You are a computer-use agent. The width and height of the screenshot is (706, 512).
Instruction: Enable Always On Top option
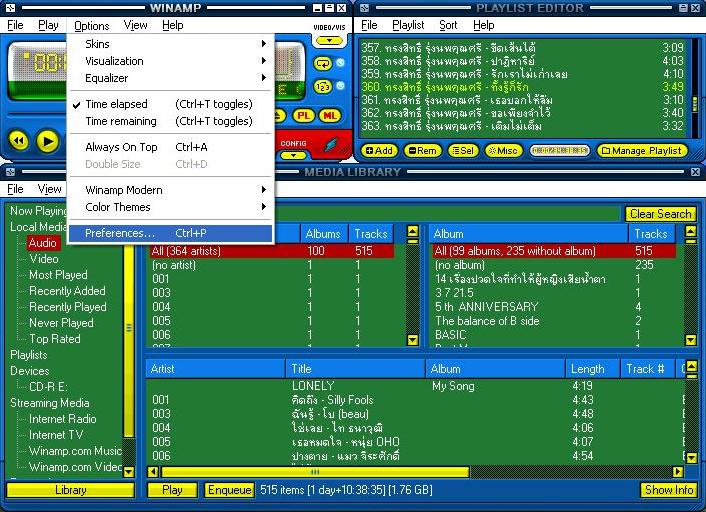171,147
